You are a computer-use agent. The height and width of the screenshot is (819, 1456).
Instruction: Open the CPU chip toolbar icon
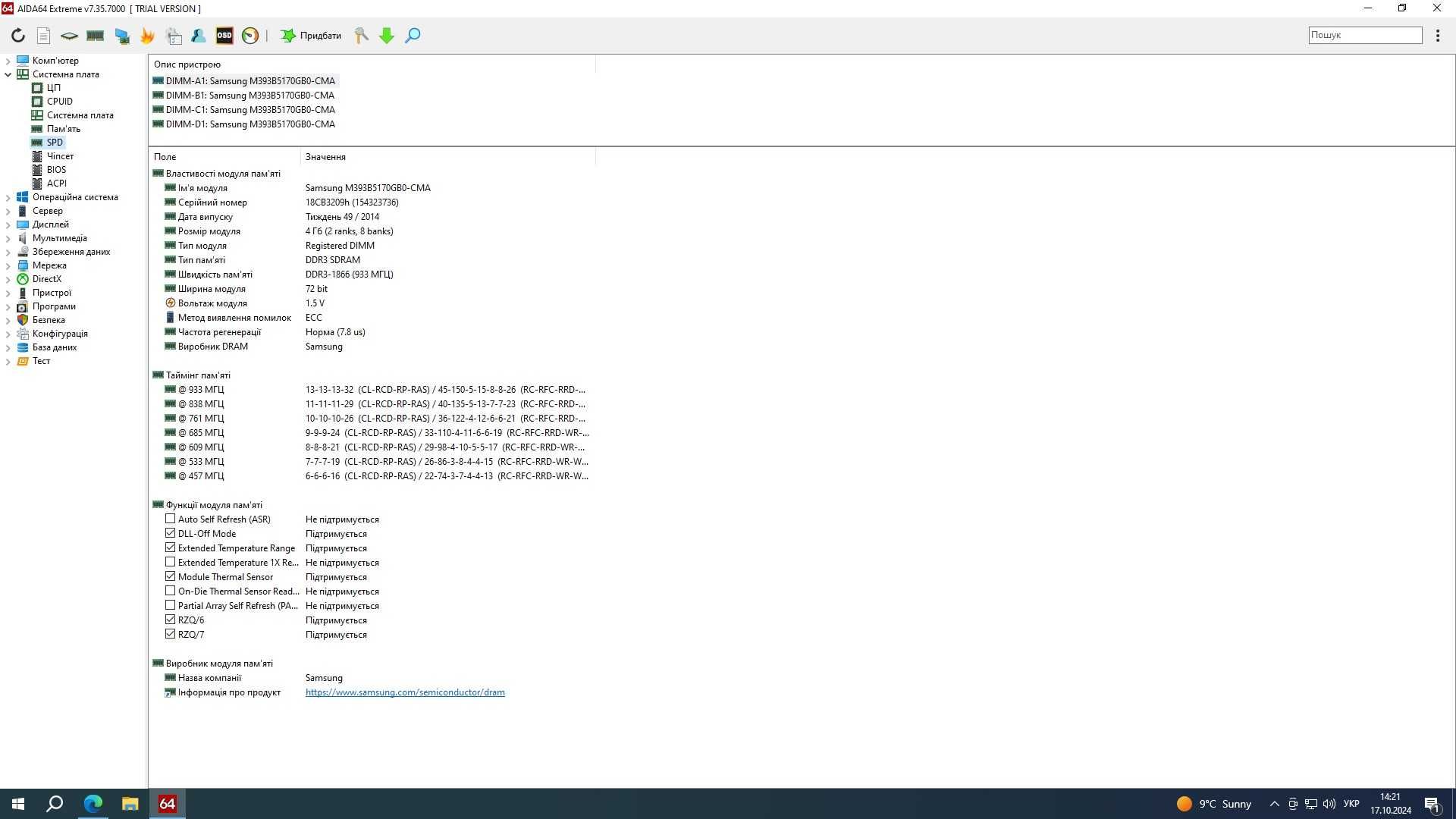click(x=69, y=36)
